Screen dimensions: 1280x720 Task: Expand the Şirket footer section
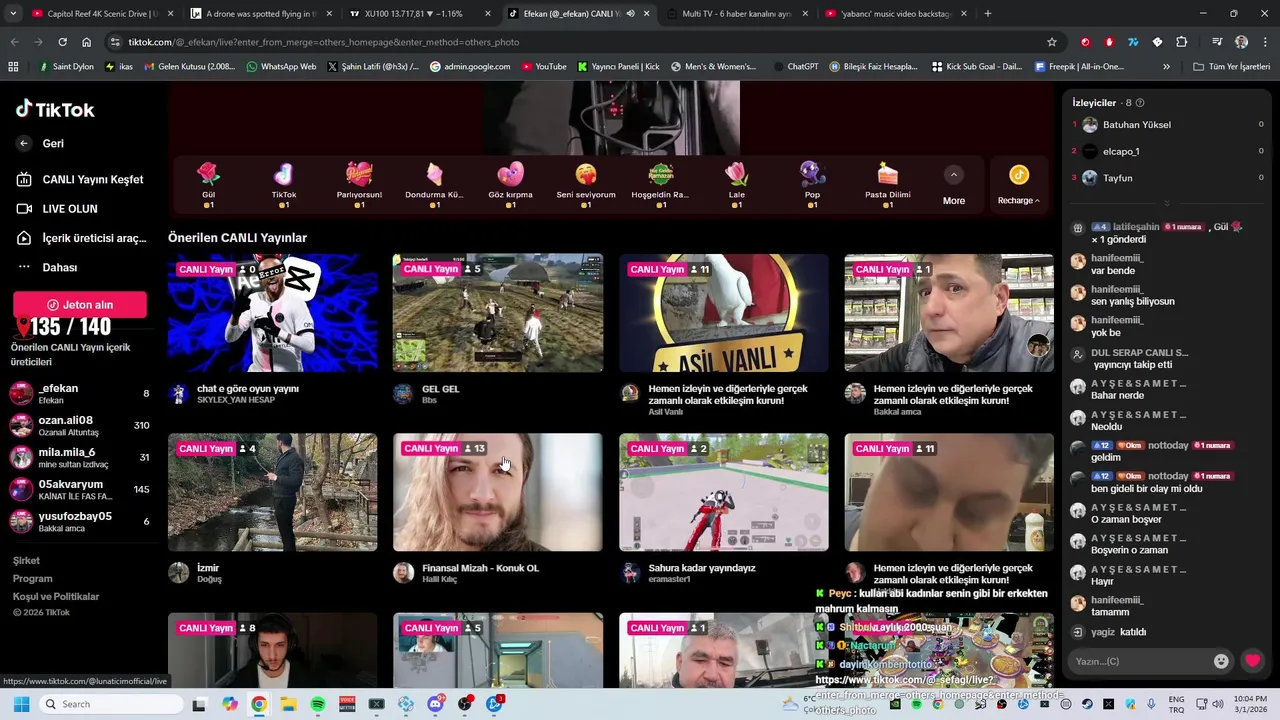point(26,561)
